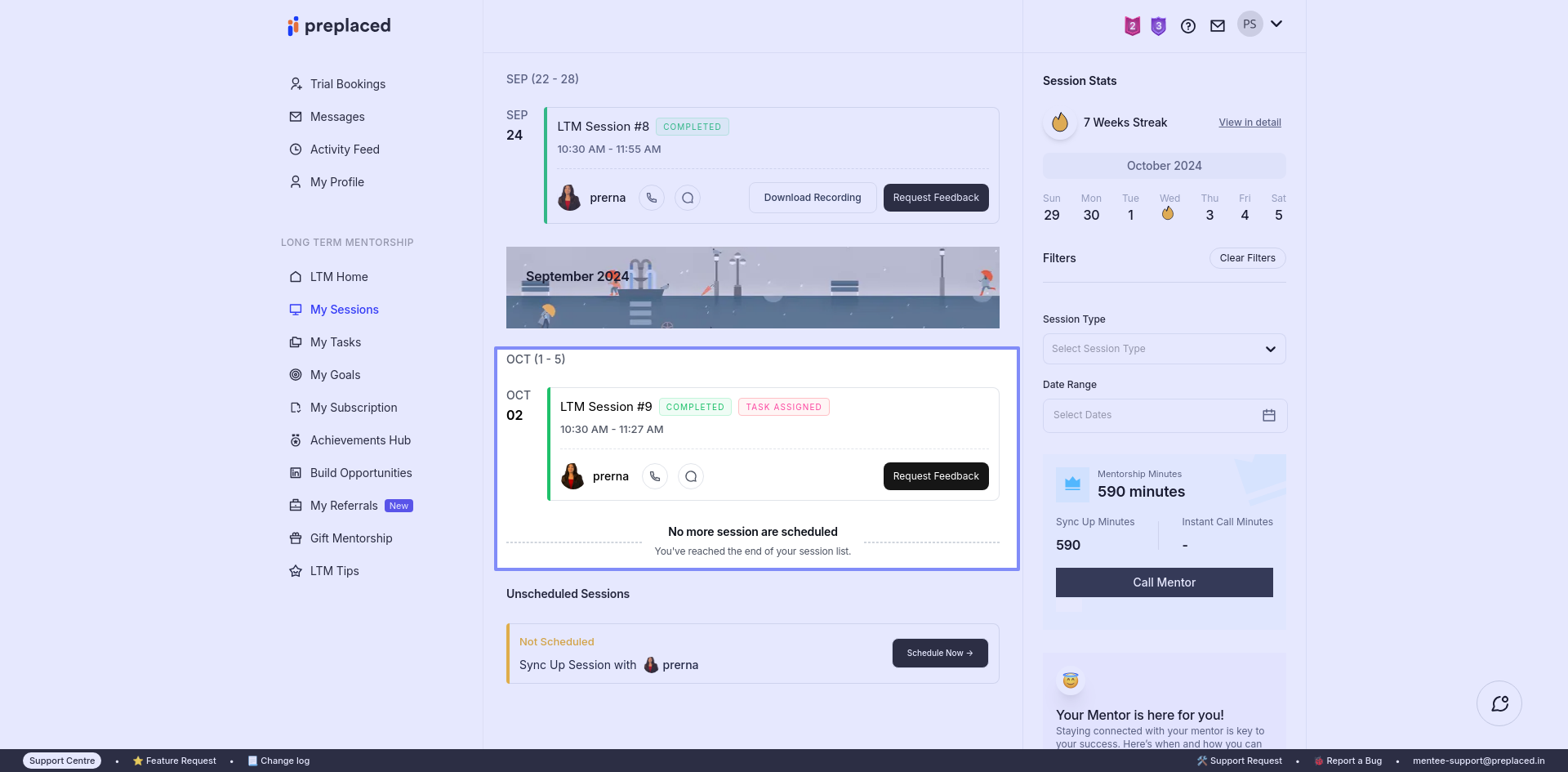This screenshot has height=772, width=1568.
Task: Click the October 2024 month header
Action: [x=1165, y=166]
